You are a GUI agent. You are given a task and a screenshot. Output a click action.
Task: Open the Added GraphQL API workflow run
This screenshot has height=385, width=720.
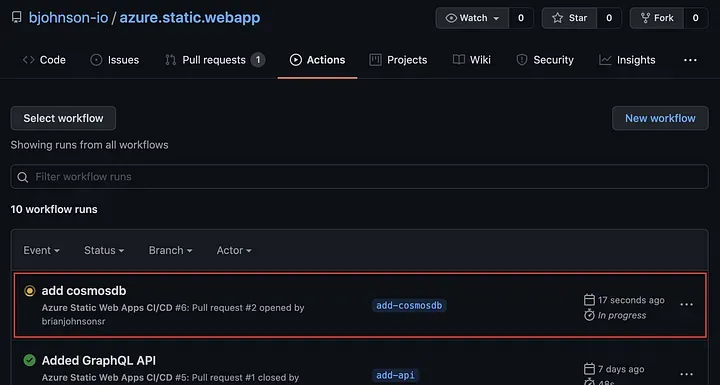pyautogui.click(x=99, y=361)
